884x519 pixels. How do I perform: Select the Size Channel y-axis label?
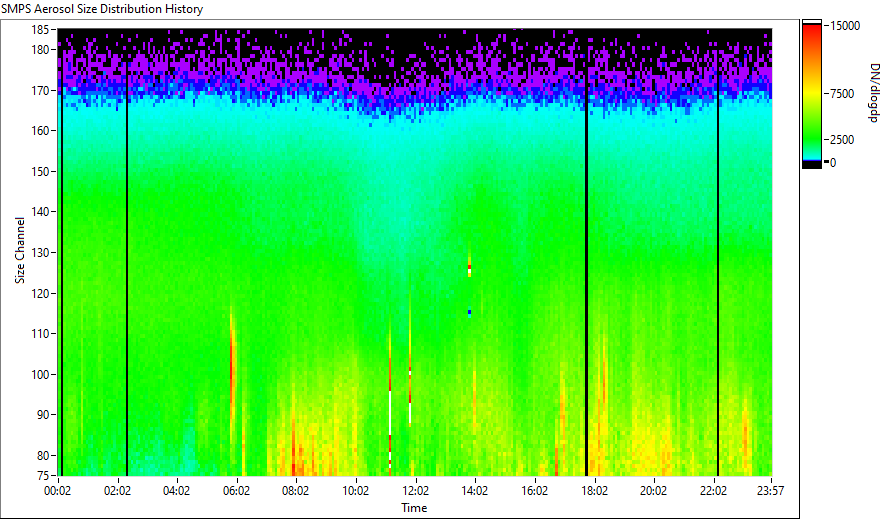pyautogui.click(x=20, y=250)
